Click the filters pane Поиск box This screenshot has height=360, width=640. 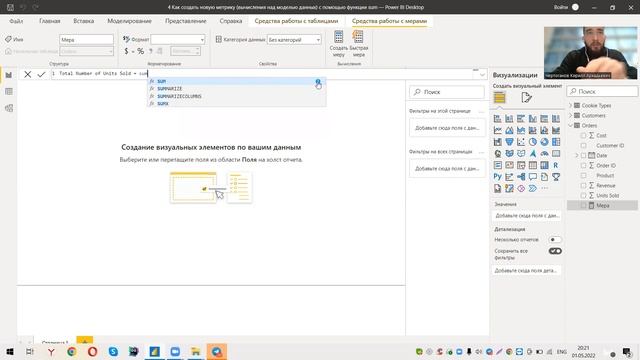pyautogui.click(x=447, y=92)
